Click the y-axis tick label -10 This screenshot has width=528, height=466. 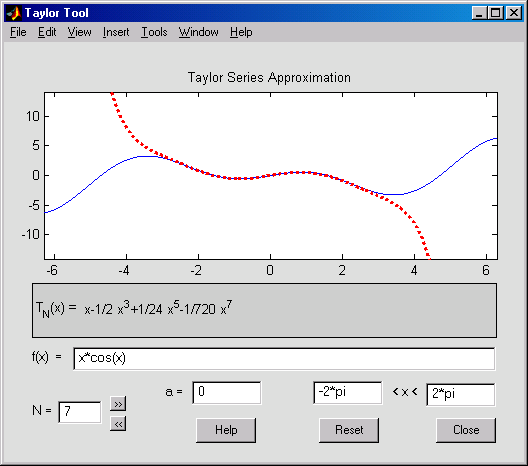coord(31,234)
